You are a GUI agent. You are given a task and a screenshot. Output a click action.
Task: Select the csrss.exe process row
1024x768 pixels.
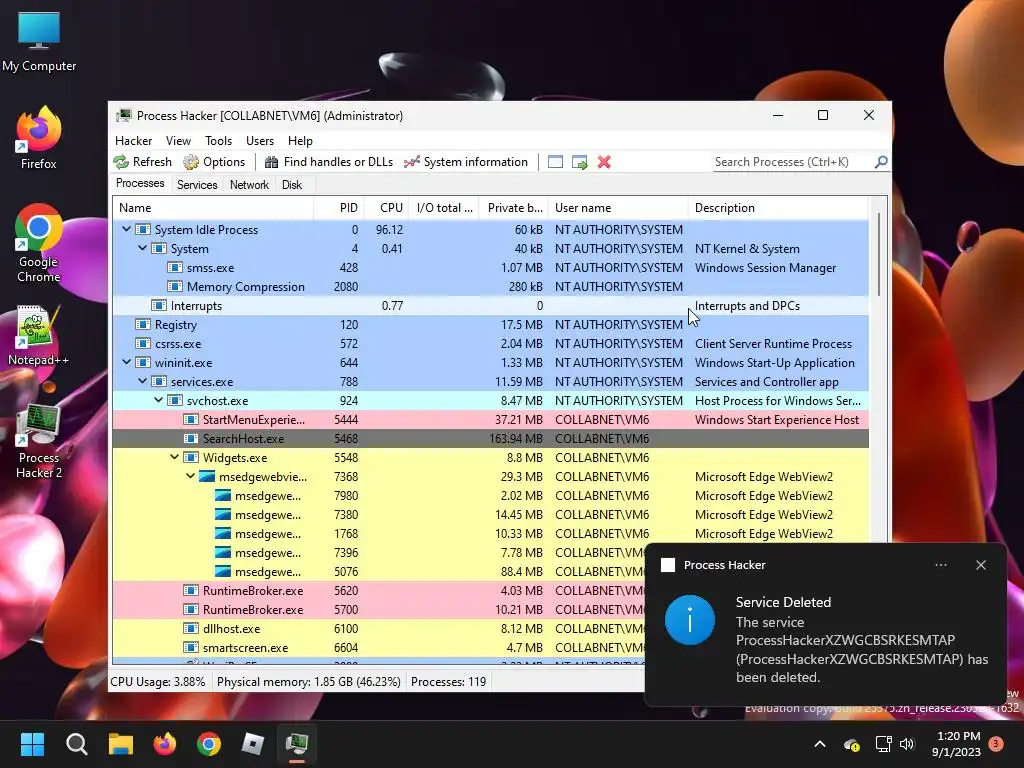coord(490,344)
